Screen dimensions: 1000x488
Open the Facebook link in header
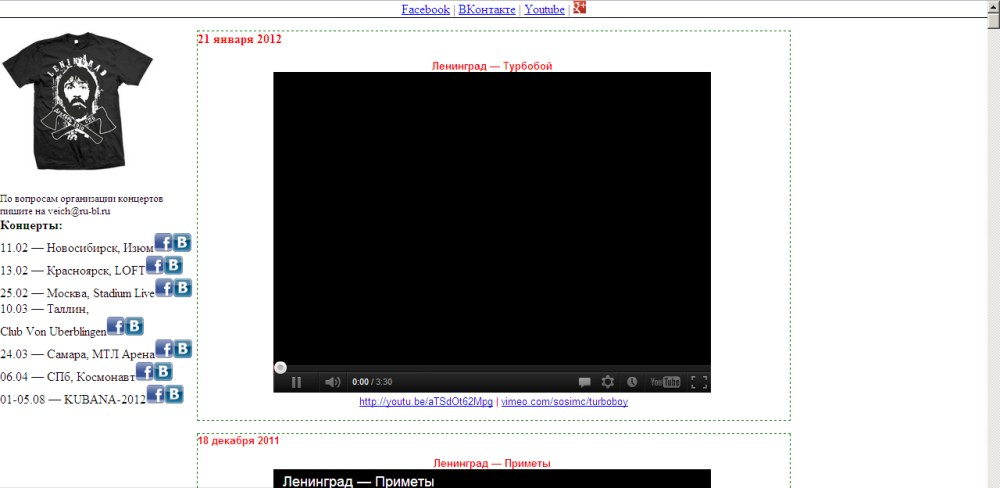425,9
